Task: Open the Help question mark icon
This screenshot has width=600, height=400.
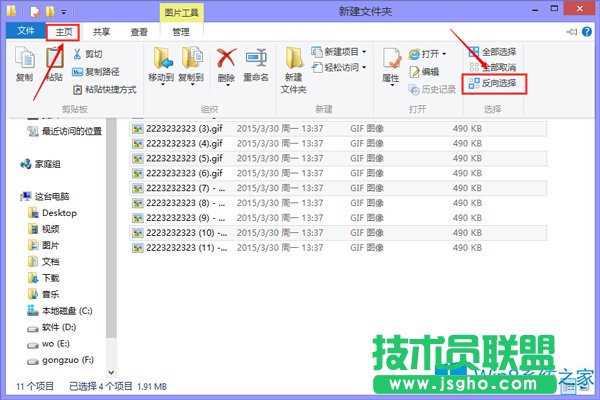Action: click(587, 31)
